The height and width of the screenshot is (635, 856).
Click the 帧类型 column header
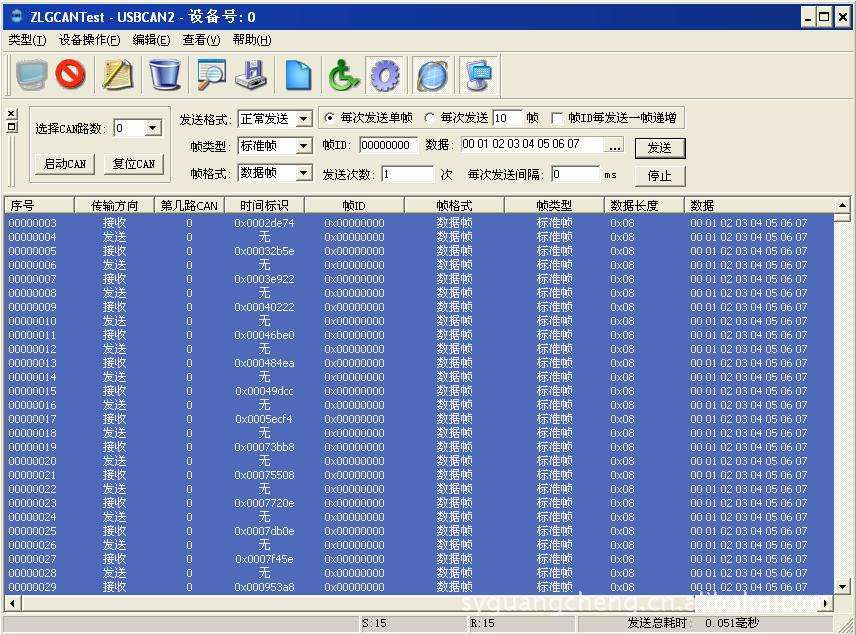tap(554, 205)
